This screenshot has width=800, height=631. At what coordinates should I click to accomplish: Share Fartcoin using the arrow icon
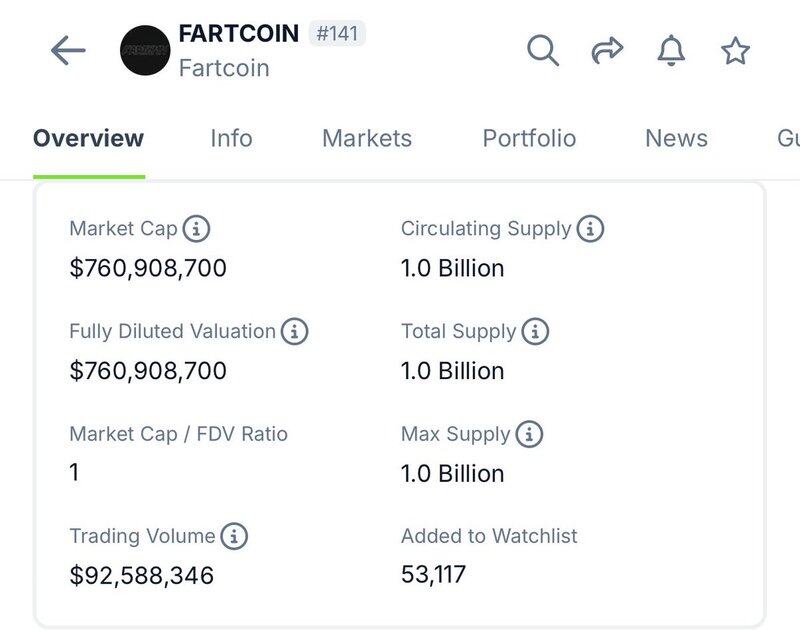607,50
